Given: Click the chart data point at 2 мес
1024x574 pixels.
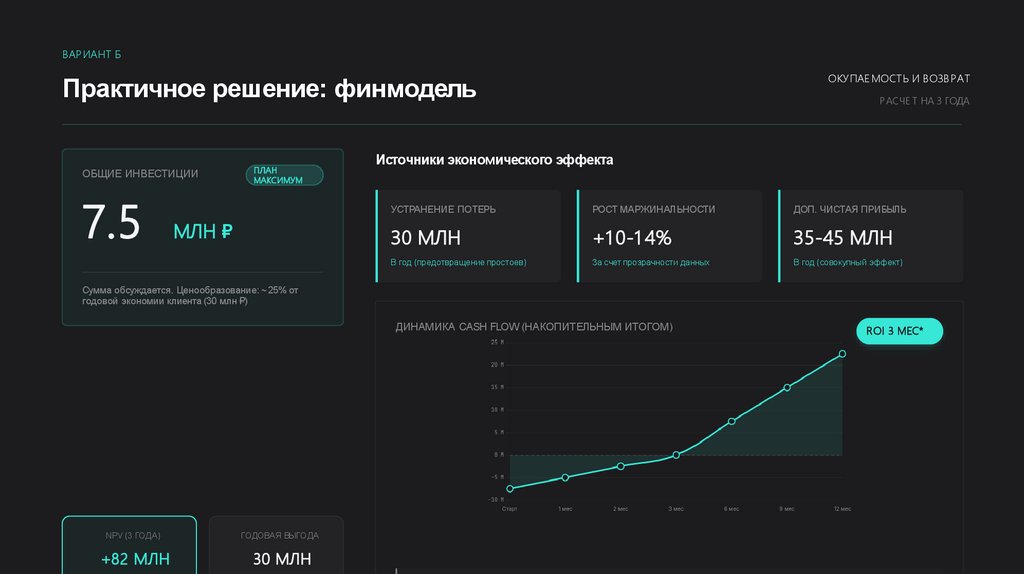Looking at the screenshot, I should coord(620,466).
